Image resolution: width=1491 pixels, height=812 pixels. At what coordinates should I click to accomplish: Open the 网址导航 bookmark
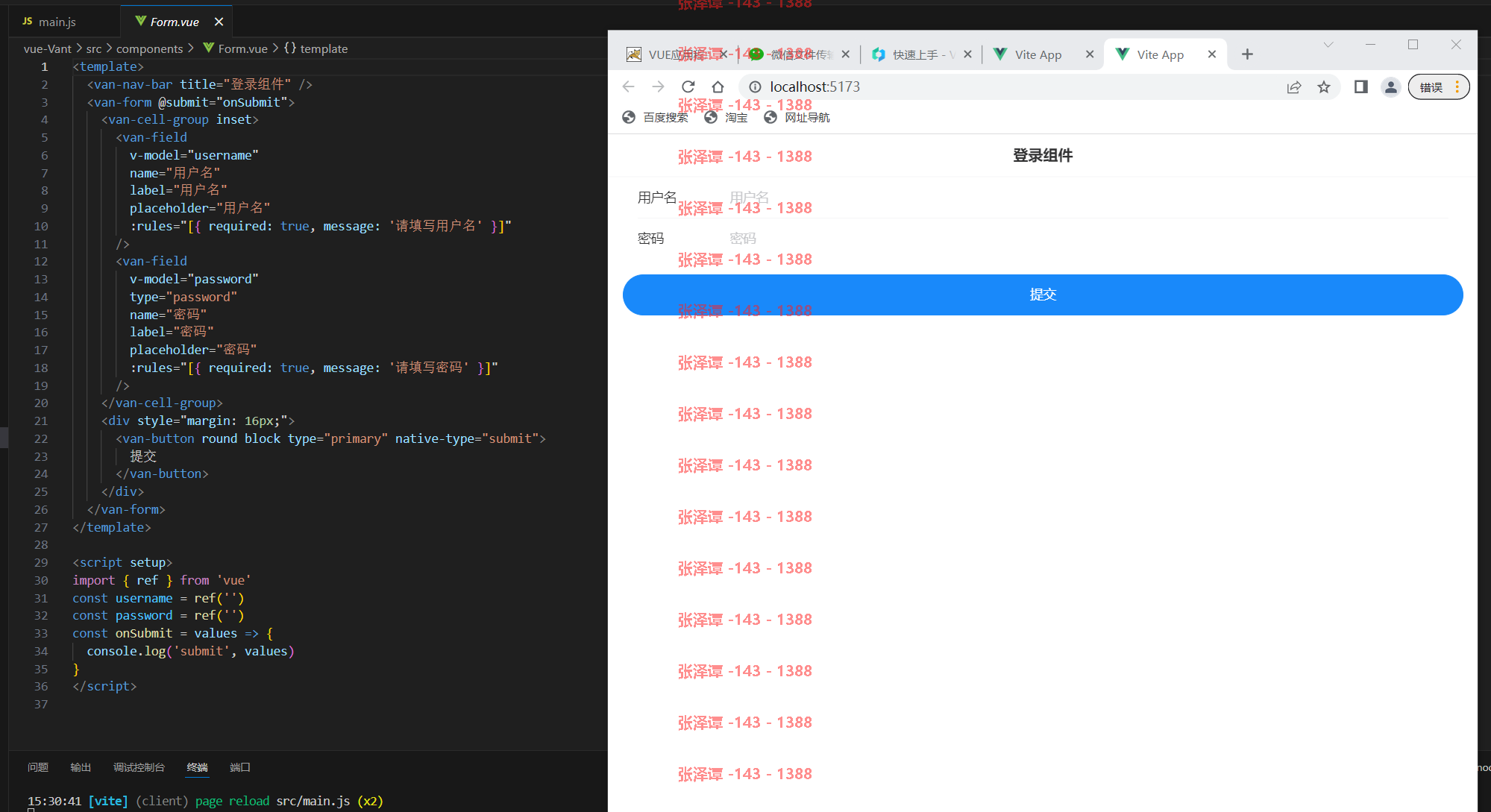[797, 117]
